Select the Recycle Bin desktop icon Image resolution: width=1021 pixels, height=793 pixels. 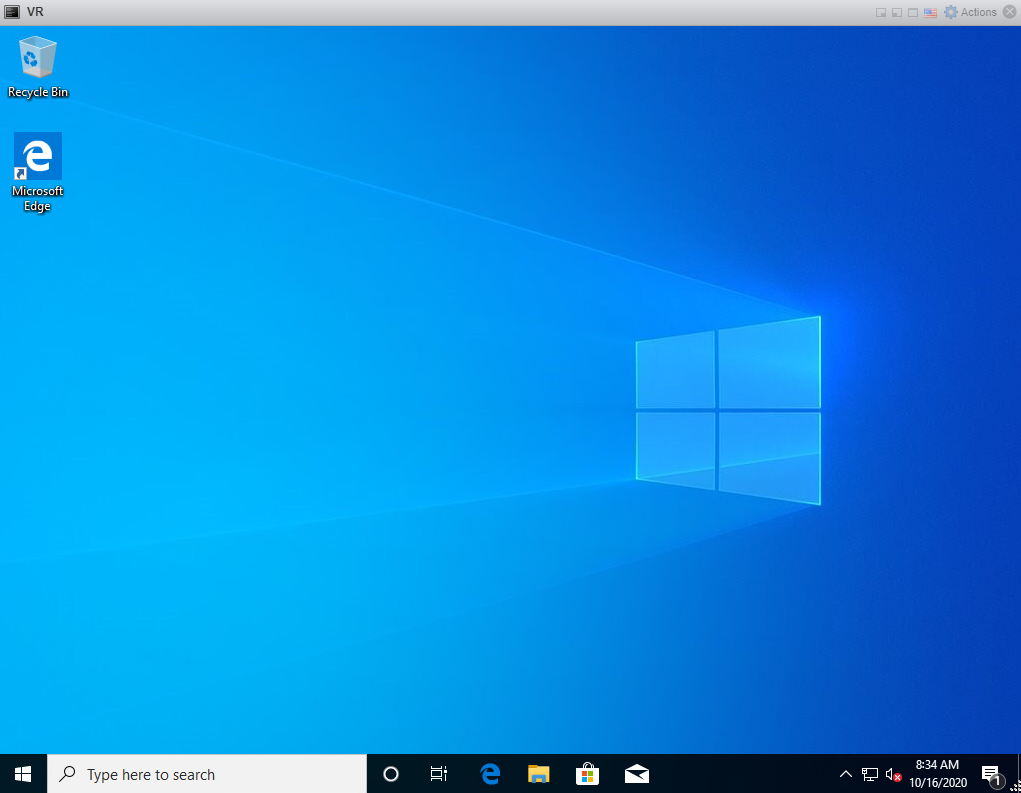[38, 68]
